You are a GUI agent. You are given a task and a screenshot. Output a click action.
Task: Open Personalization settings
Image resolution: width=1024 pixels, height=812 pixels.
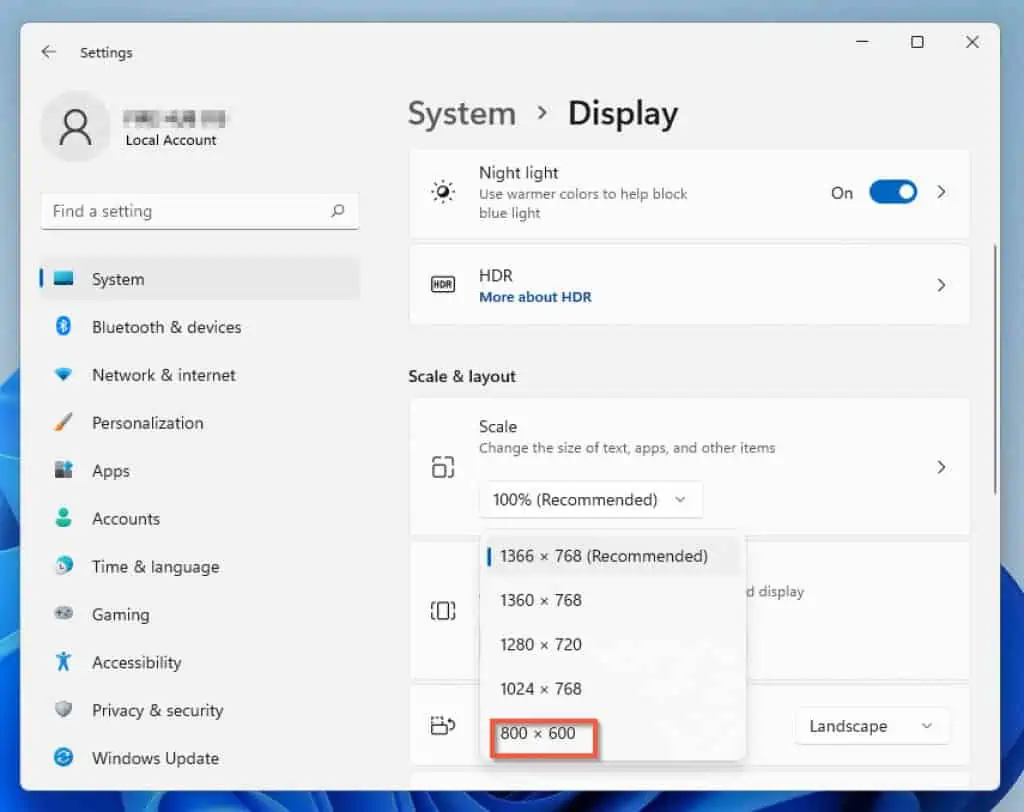coord(147,423)
